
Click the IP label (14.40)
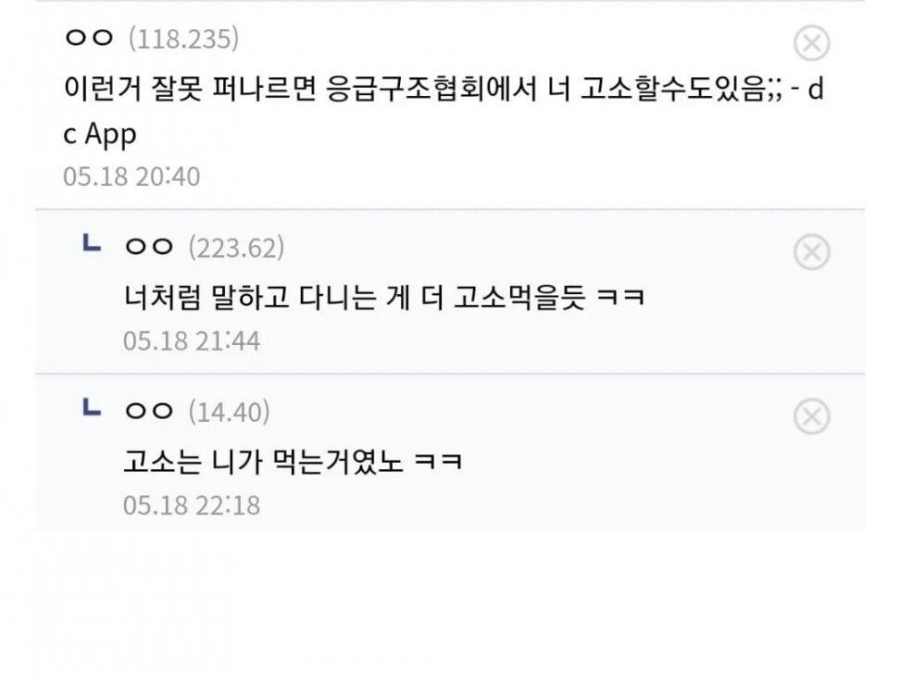(x=229, y=412)
